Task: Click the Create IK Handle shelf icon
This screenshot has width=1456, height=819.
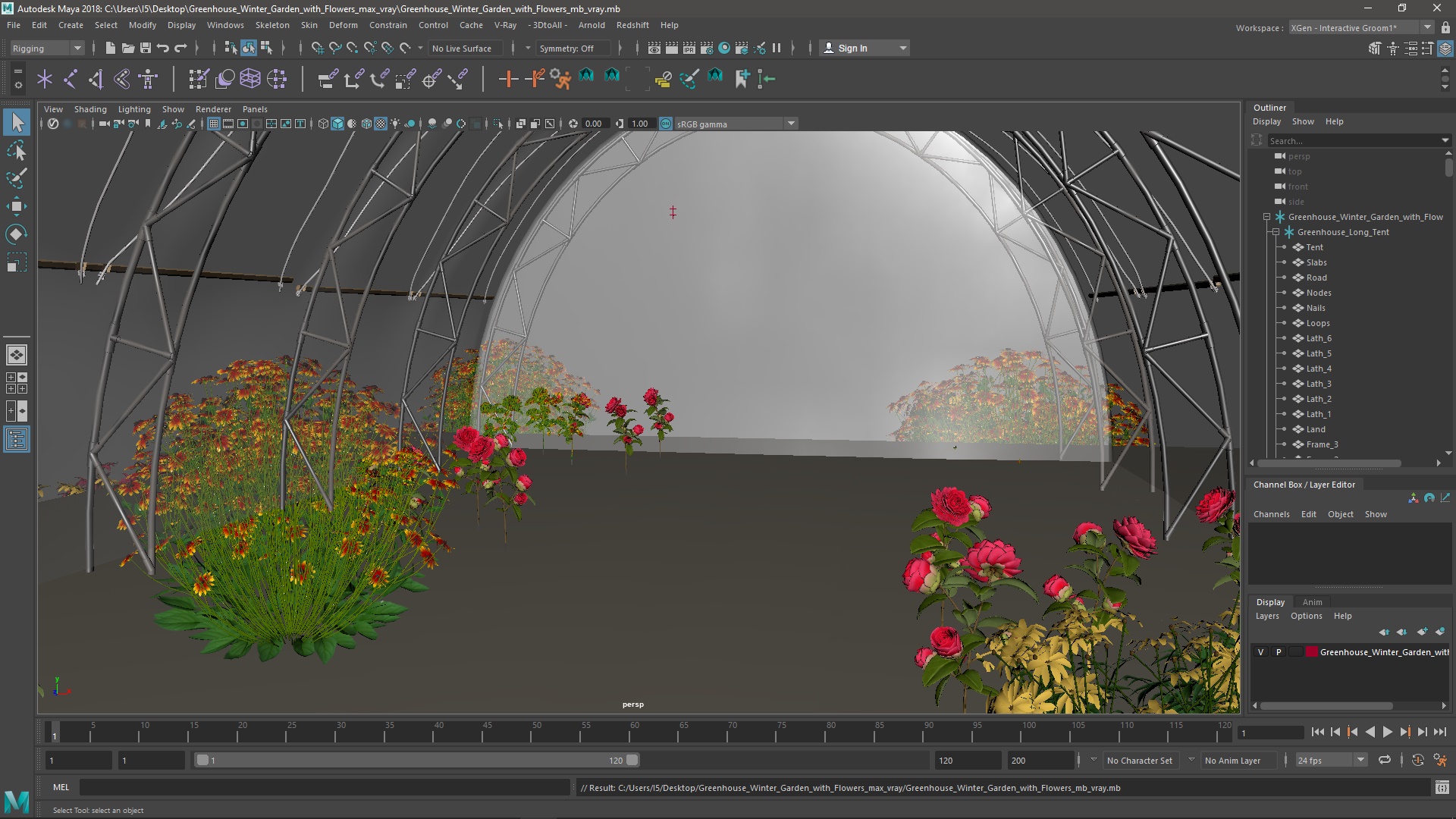Action: pyautogui.click(x=96, y=79)
